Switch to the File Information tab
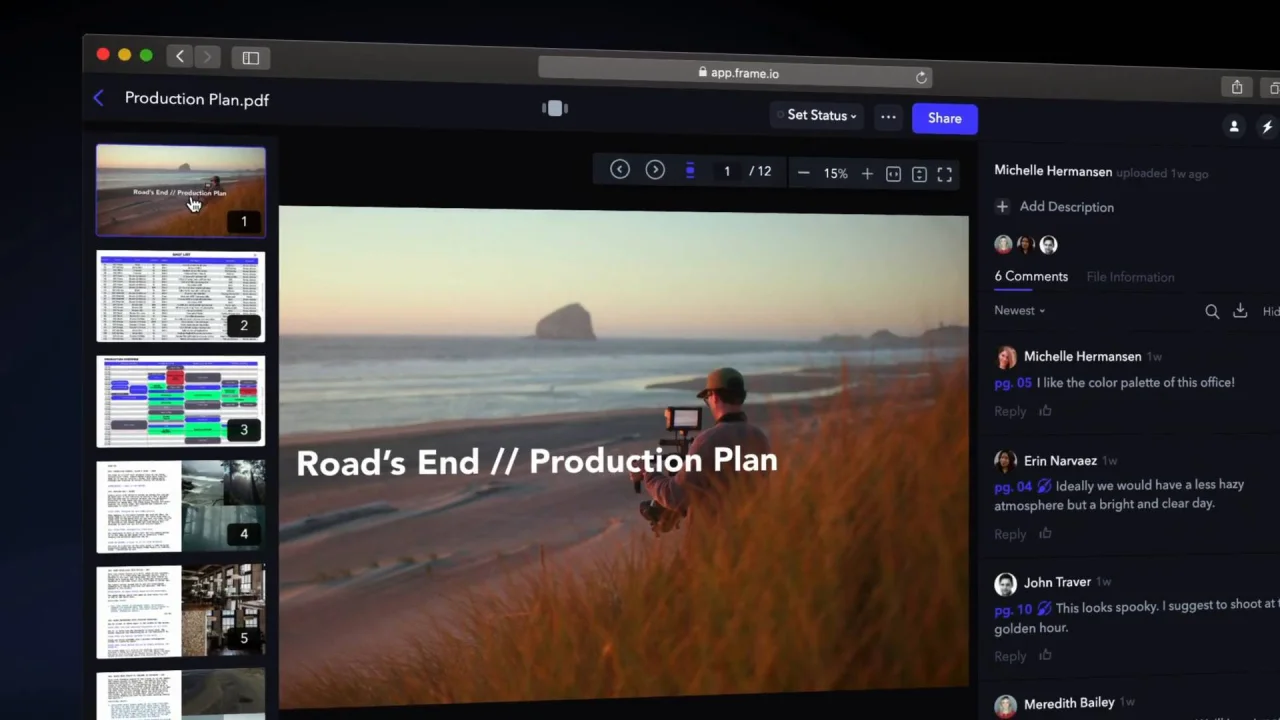 tap(1130, 277)
